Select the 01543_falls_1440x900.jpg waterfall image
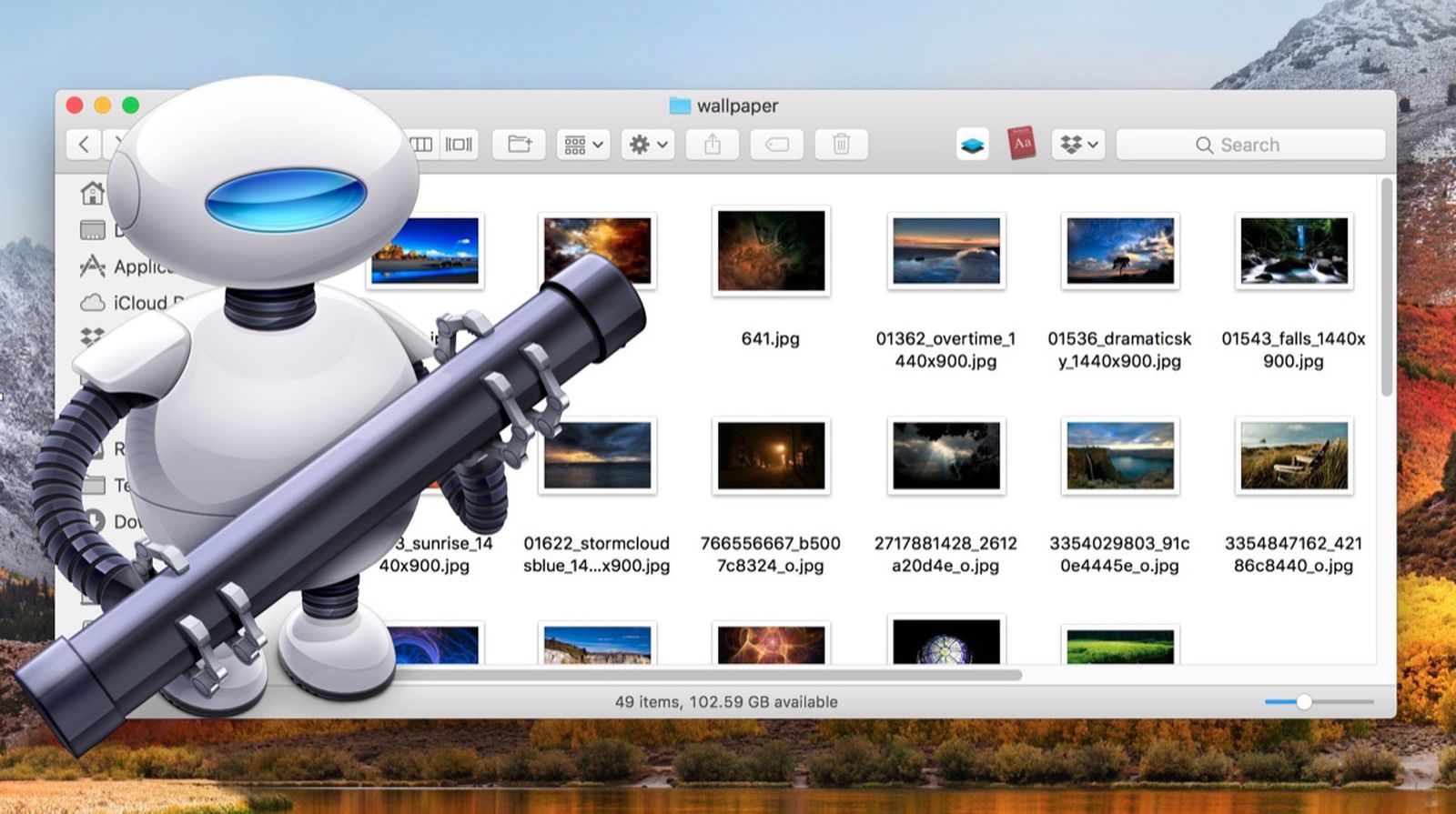Screen dimensions: 1456x814 [x=1293, y=251]
